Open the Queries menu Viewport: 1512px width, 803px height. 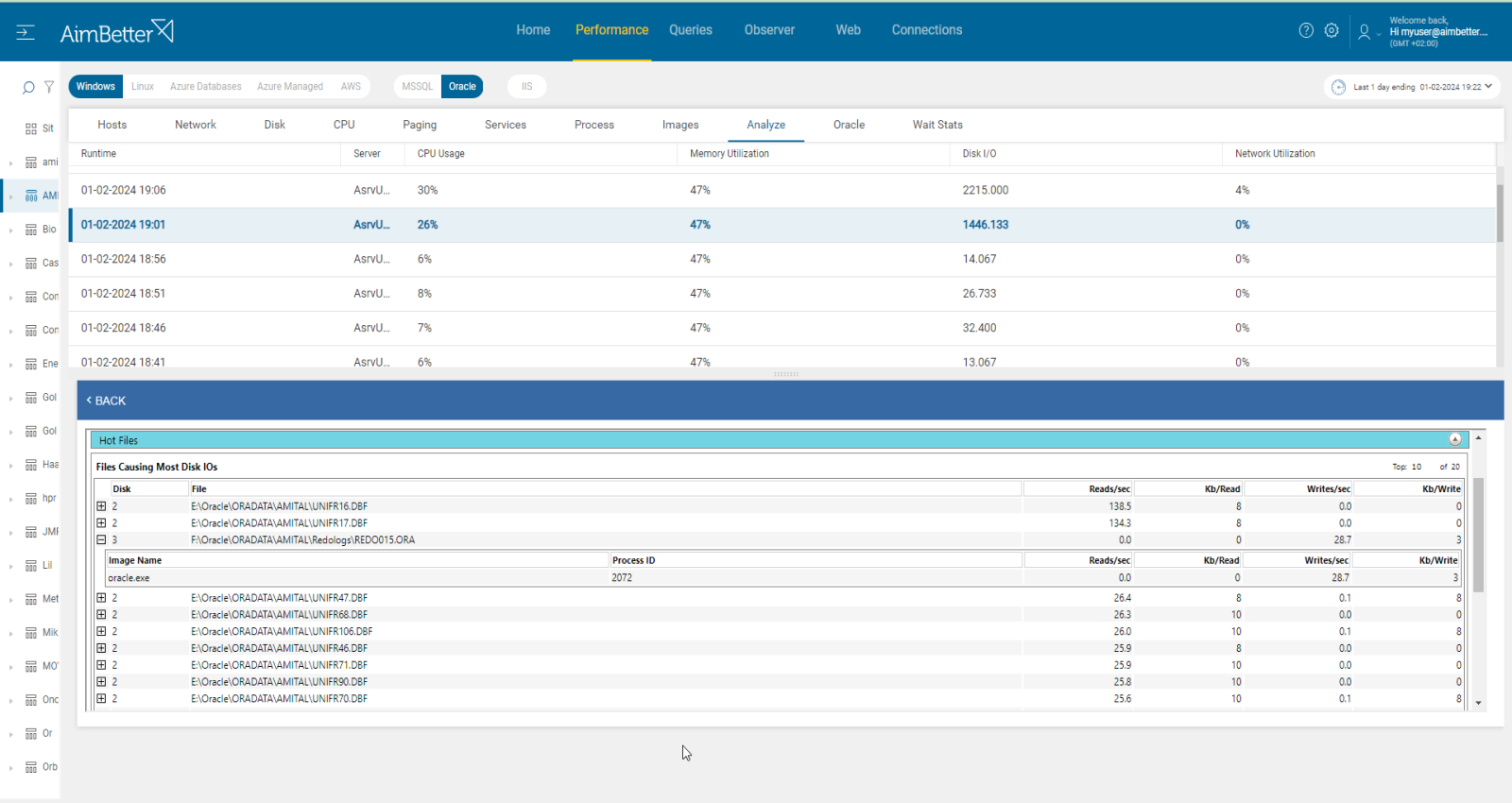(691, 30)
